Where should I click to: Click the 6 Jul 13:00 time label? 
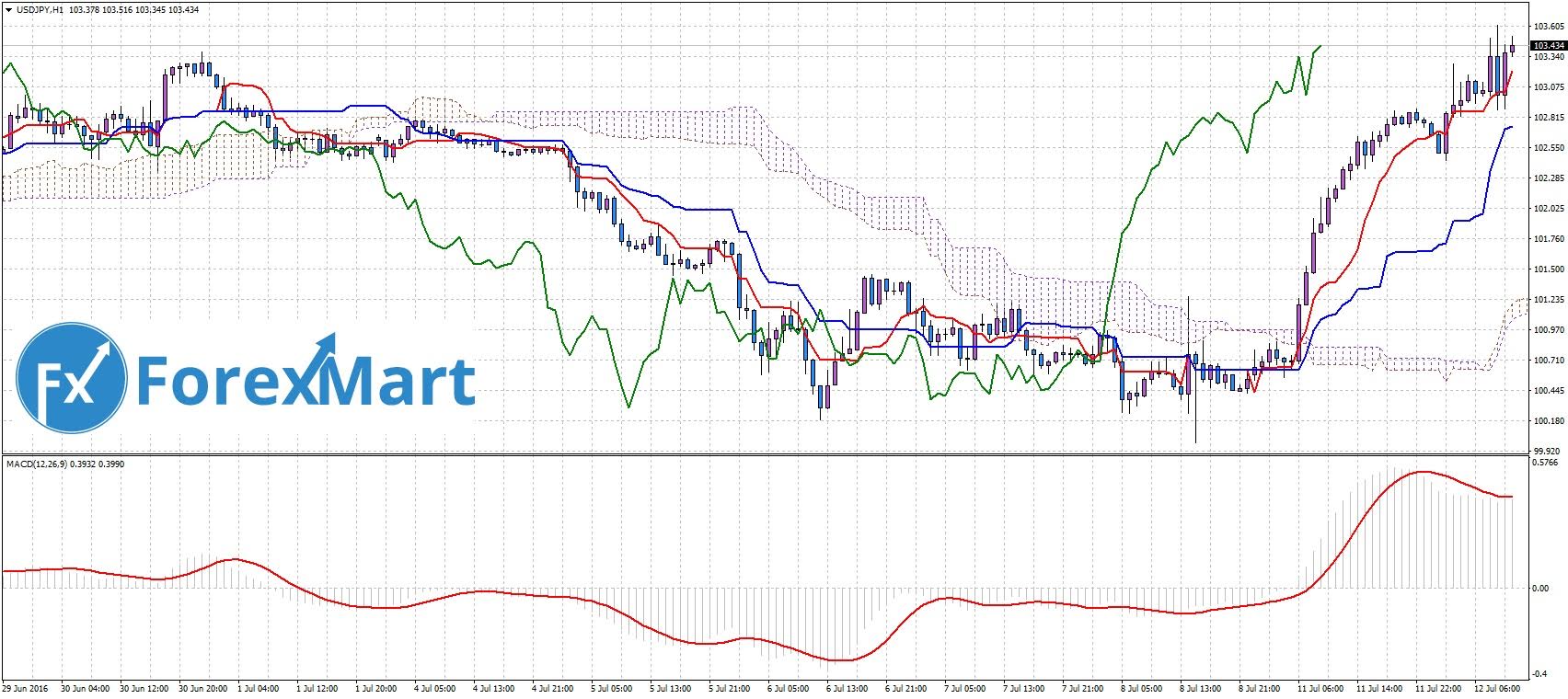(x=848, y=688)
